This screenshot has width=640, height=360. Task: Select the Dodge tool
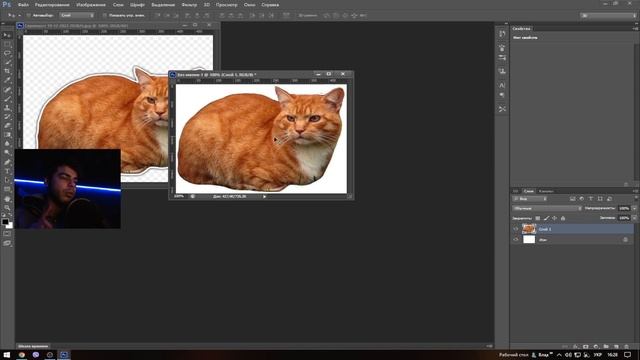click(7, 153)
